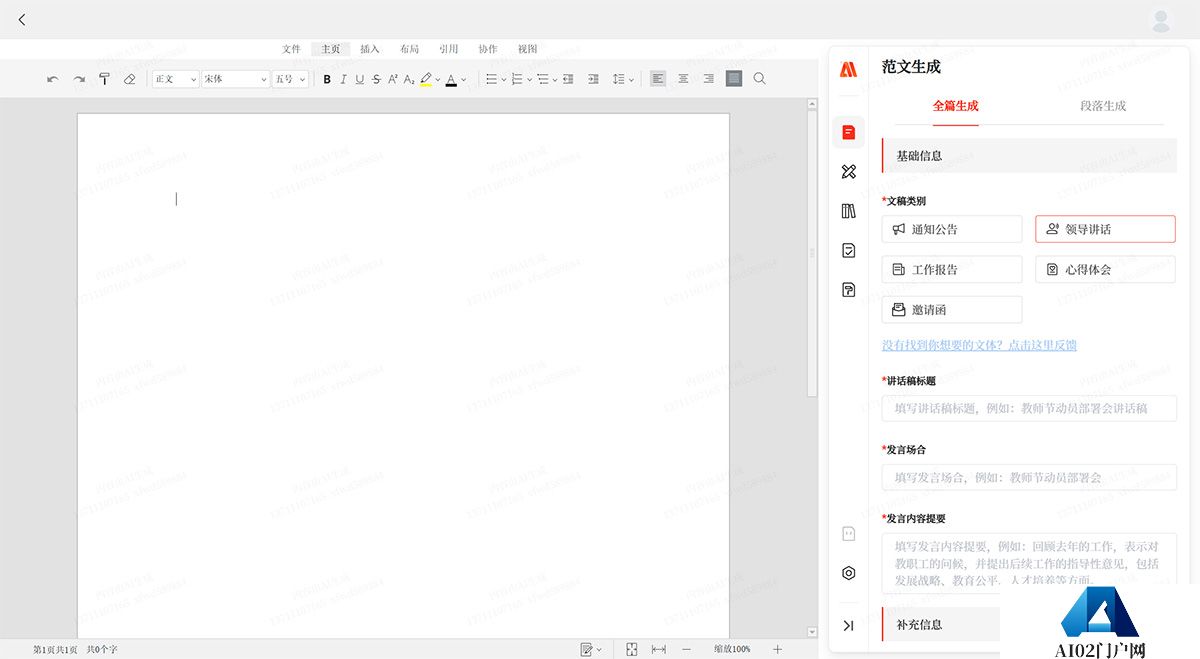
Task: Open the document template icon in sidebar
Action: tap(848, 290)
